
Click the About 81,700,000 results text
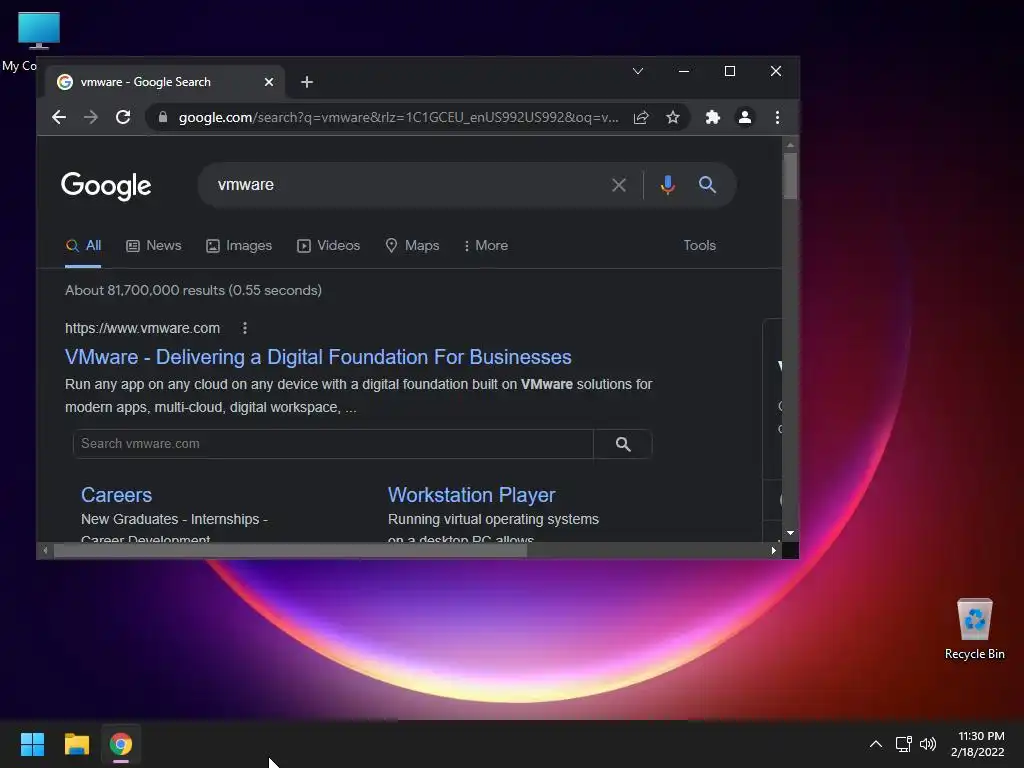(x=193, y=291)
